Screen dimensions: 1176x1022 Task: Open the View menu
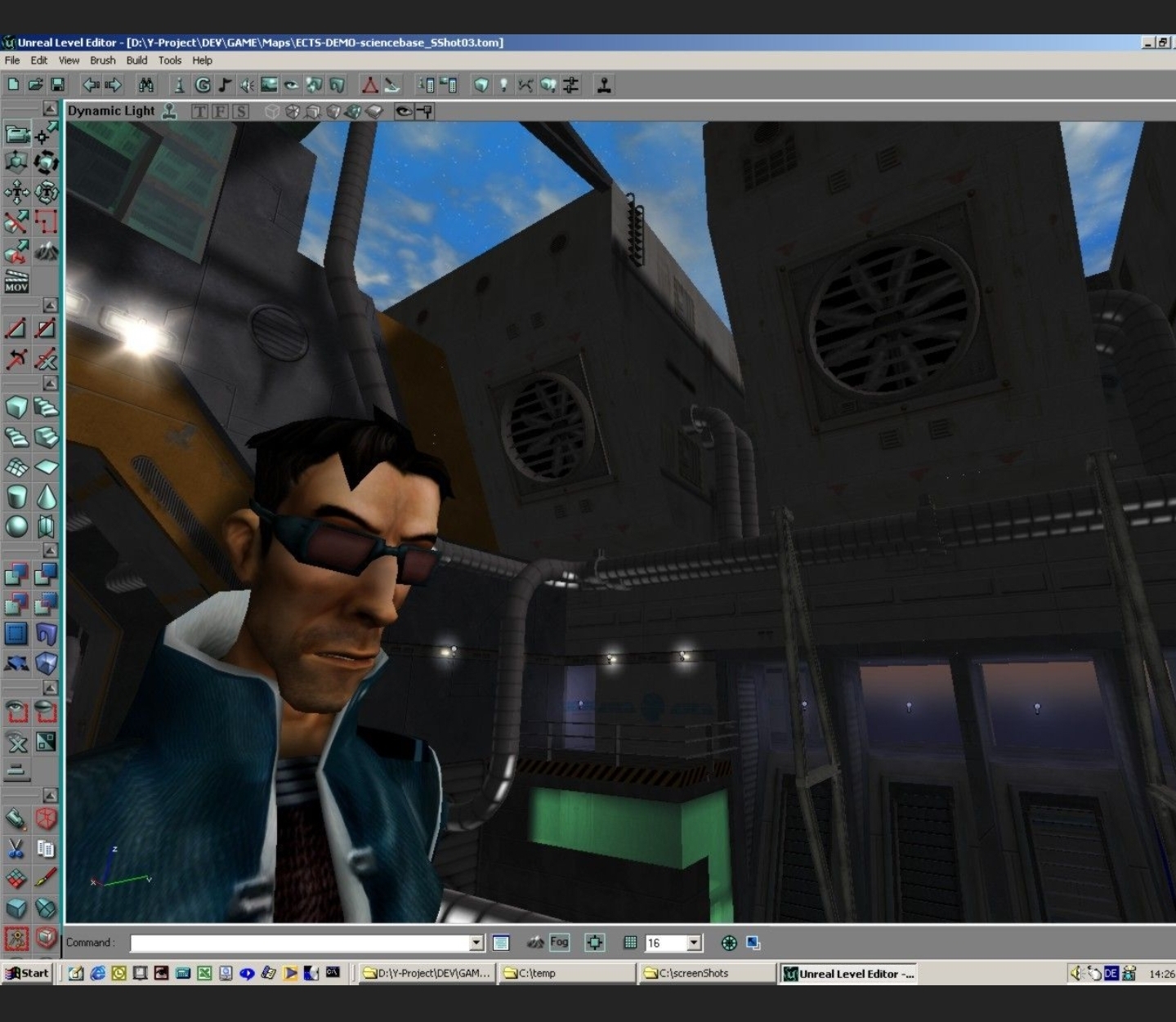(69, 60)
